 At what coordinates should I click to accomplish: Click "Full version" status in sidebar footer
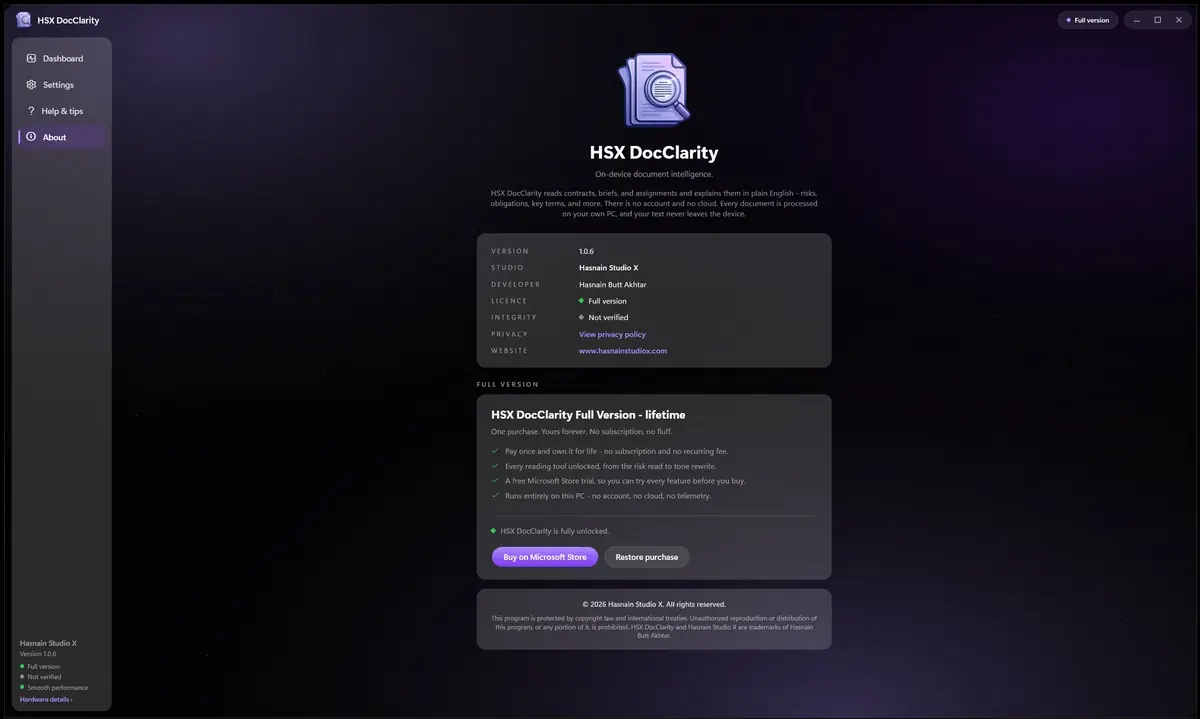[43, 666]
